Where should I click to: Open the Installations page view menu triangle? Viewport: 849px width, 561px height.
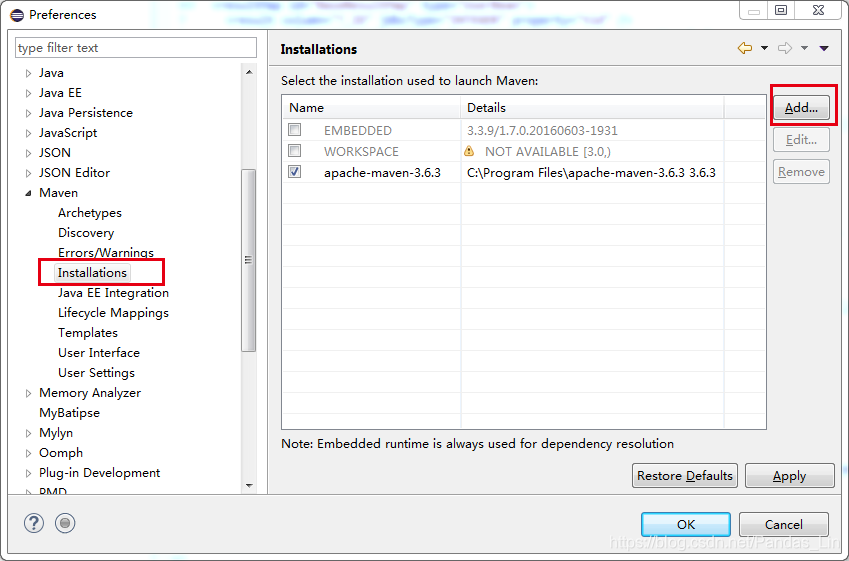(x=824, y=48)
